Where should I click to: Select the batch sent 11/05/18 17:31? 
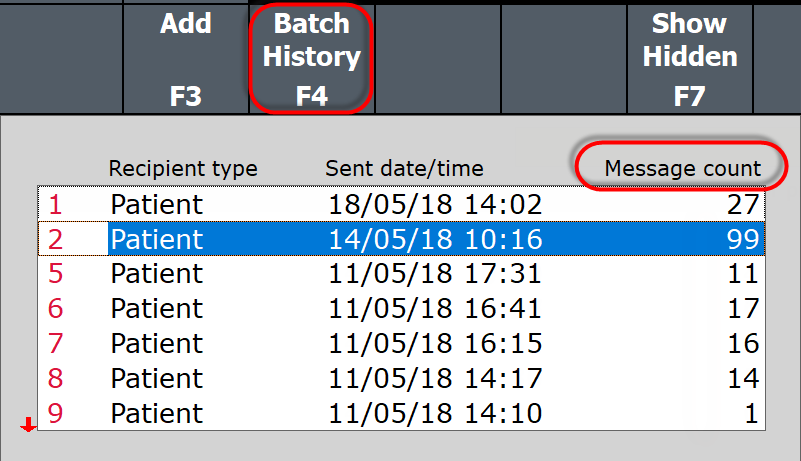pyautogui.click(x=435, y=274)
